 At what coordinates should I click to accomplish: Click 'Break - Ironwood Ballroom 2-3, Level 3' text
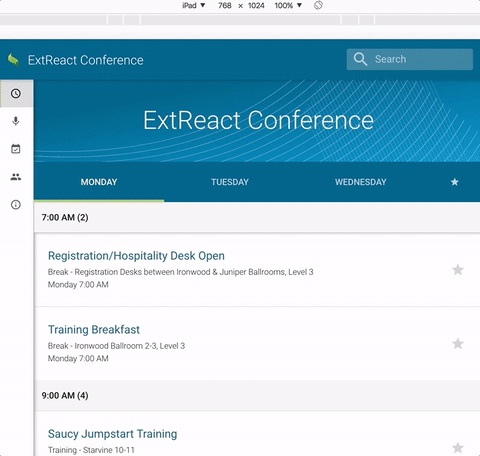116,346
